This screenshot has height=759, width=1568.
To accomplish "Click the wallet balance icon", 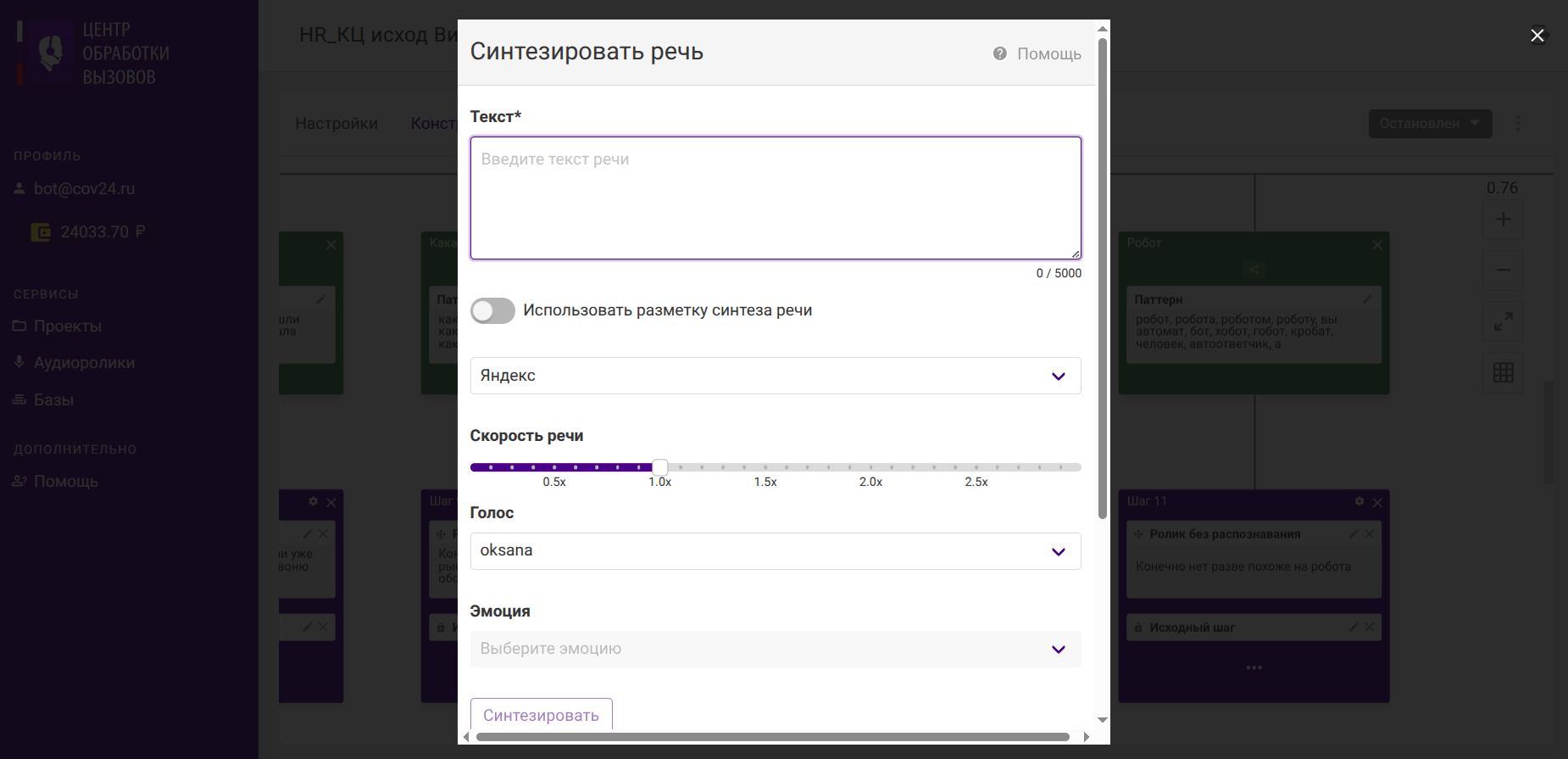I will [41, 232].
